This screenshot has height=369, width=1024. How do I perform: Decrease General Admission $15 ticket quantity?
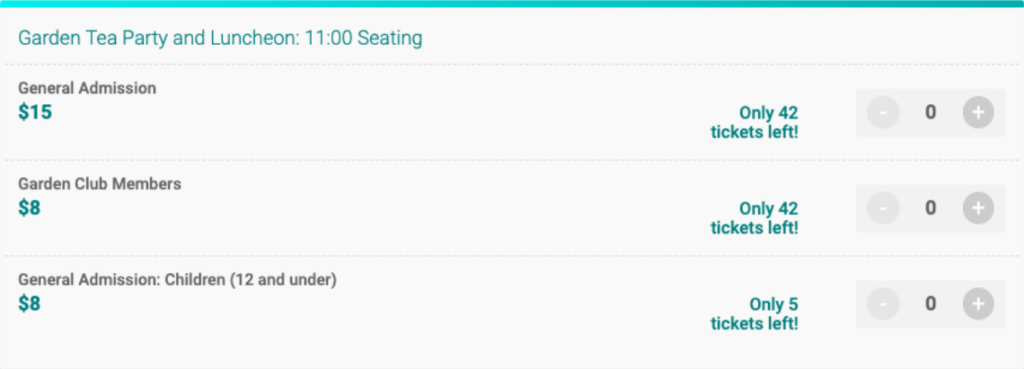coord(883,112)
